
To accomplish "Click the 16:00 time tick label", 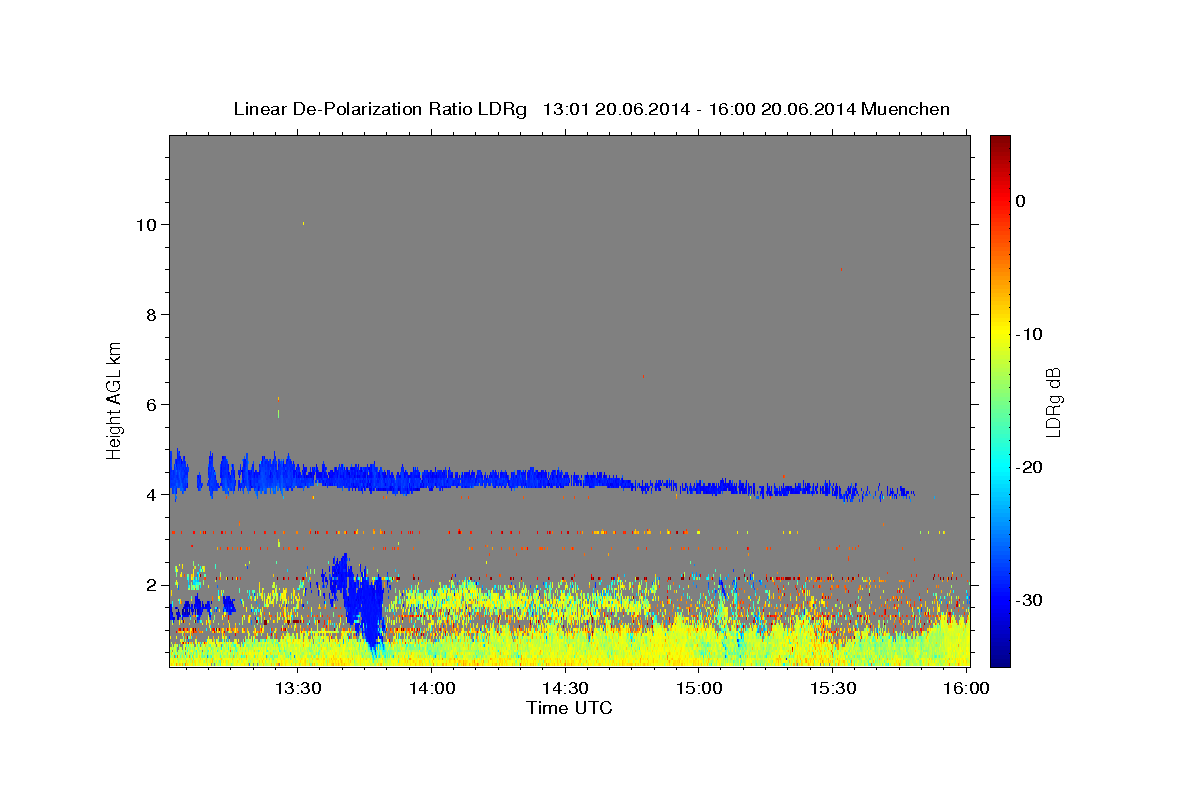I will (966, 688).
